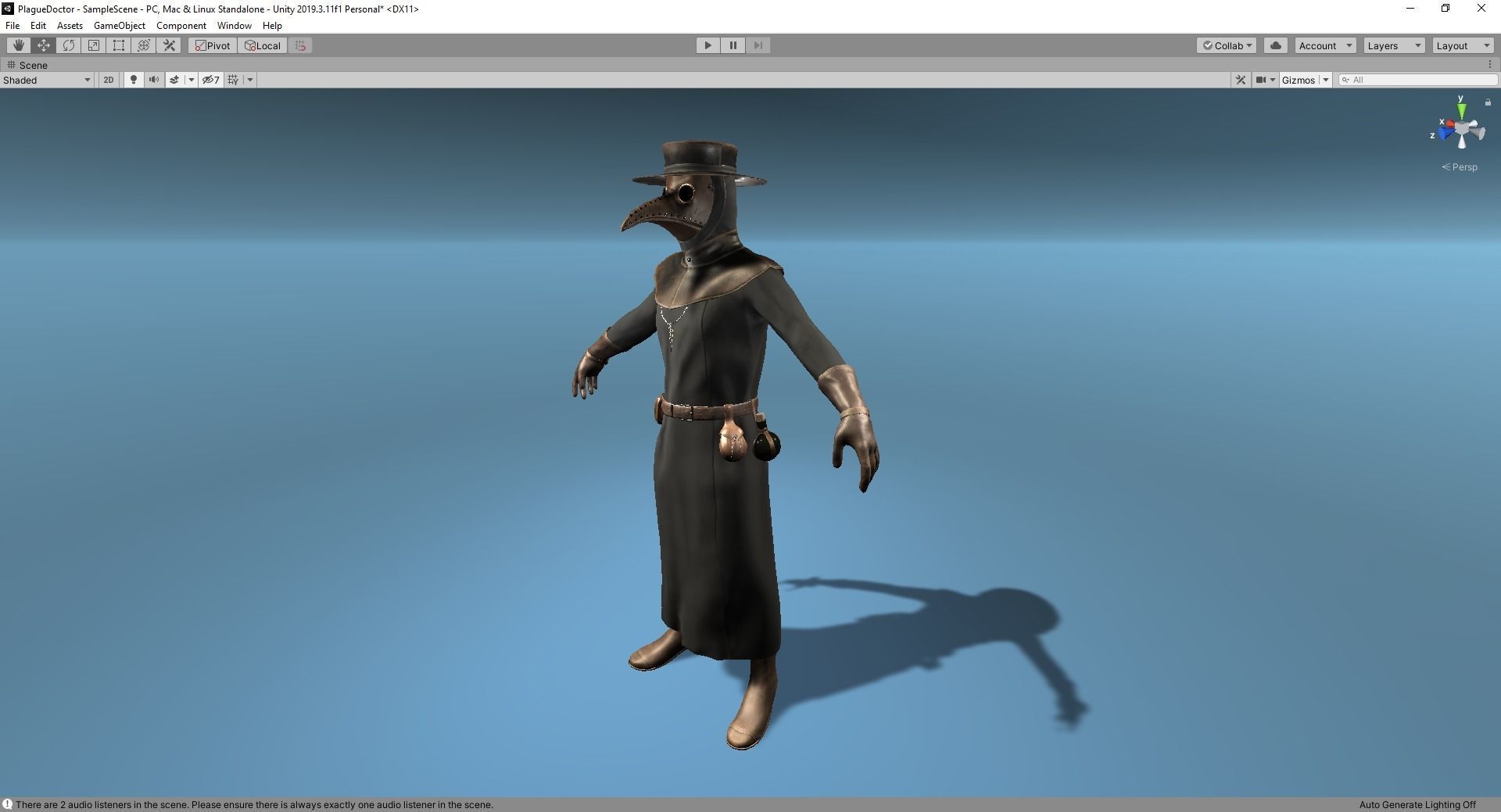1501x812 pixels.
Task: Expand scene effects dropdown arrow
Action: (x=191, y=80)
